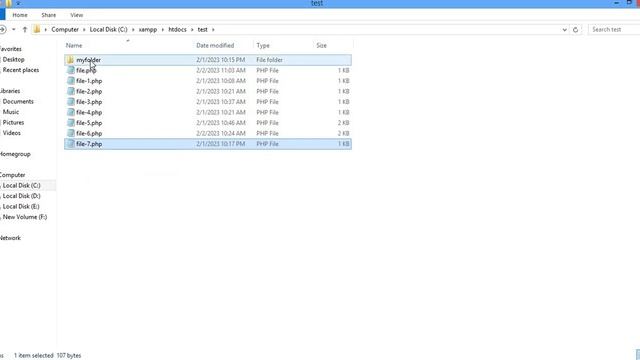Select the file-4.php icon
Image resolution: width=640 pixels, height=360 pixels.
click(71, 112)
